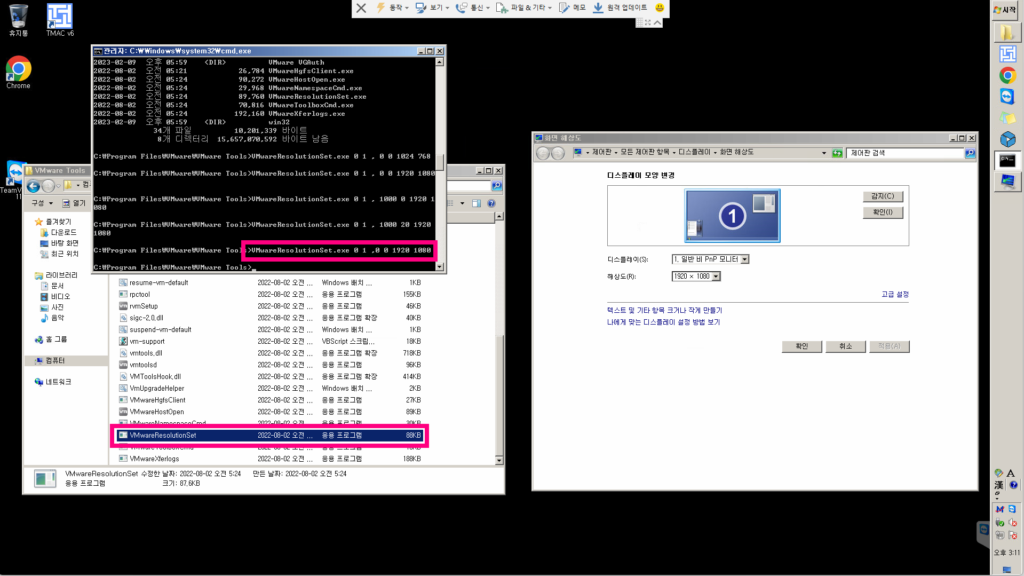This screenshot has width=1024, height=576.
Task: Select the rpctool file row
Action: [270, 295]
